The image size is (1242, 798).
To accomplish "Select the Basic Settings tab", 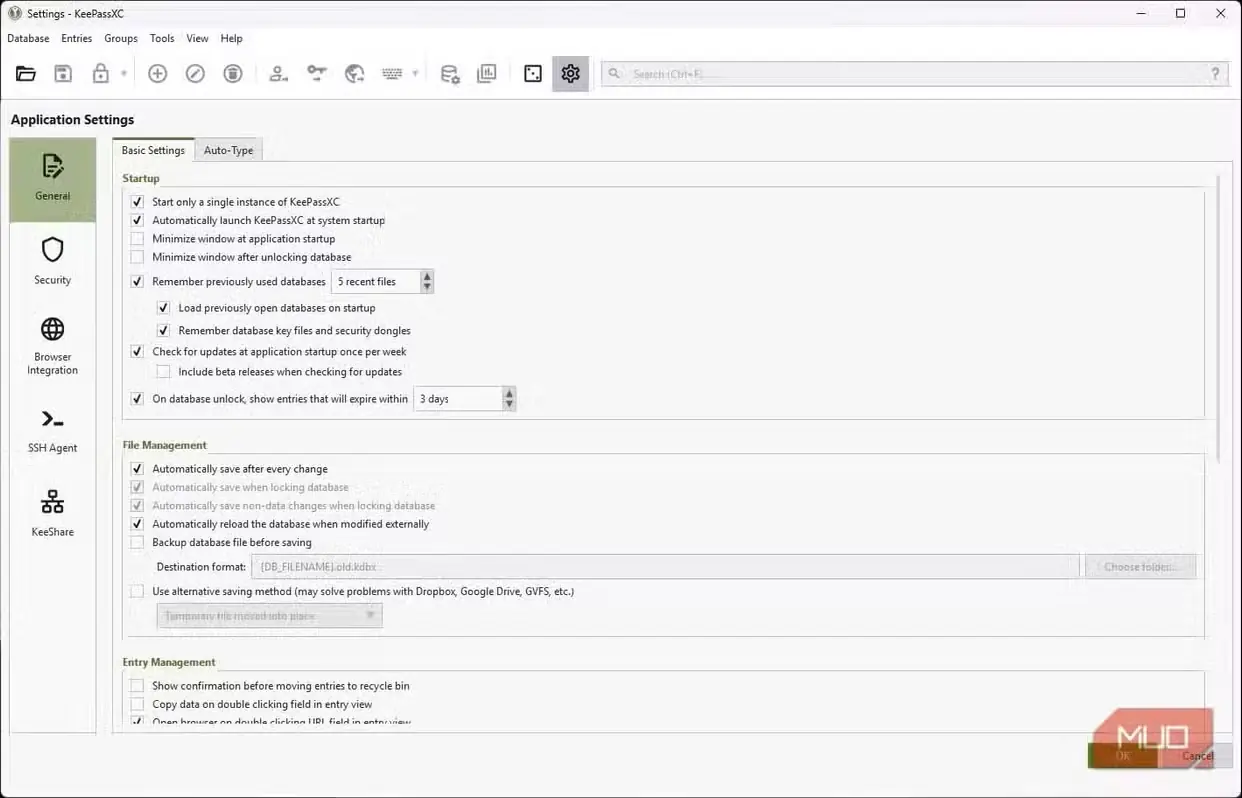I will pyautogui.click(x=153, y=150).
